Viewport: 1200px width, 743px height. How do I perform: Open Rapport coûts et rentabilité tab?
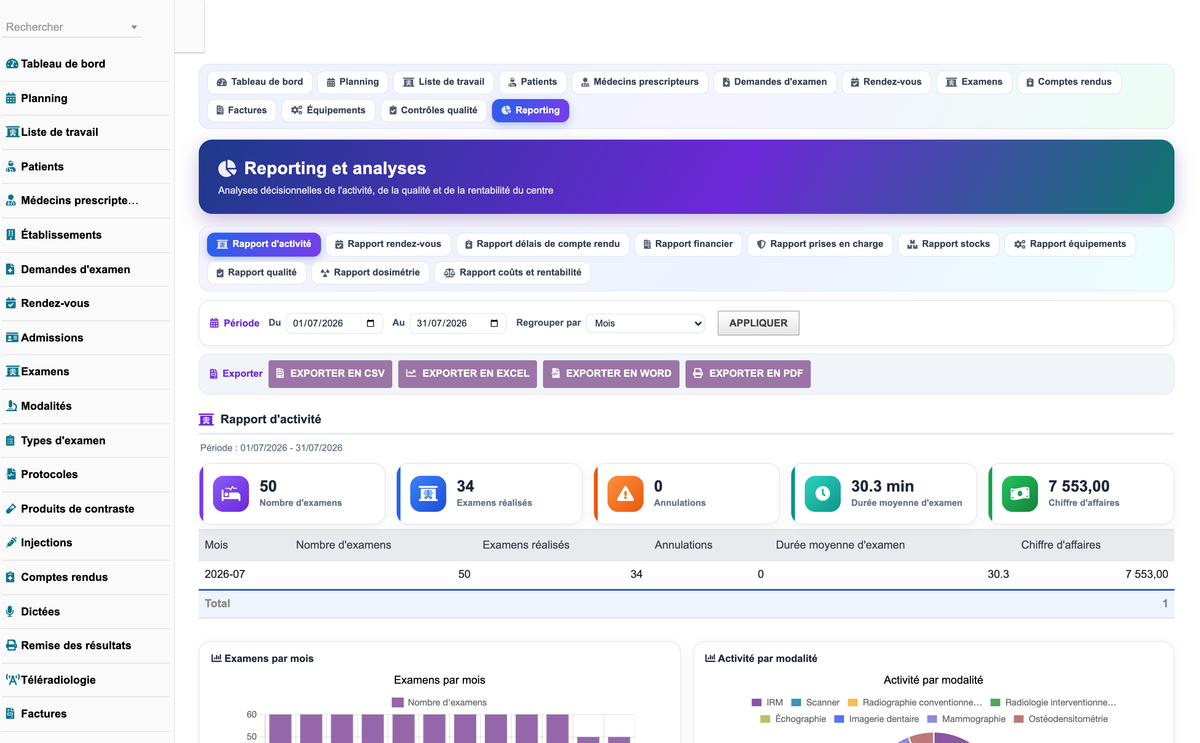pyautogui.click(x=513, y=272)
